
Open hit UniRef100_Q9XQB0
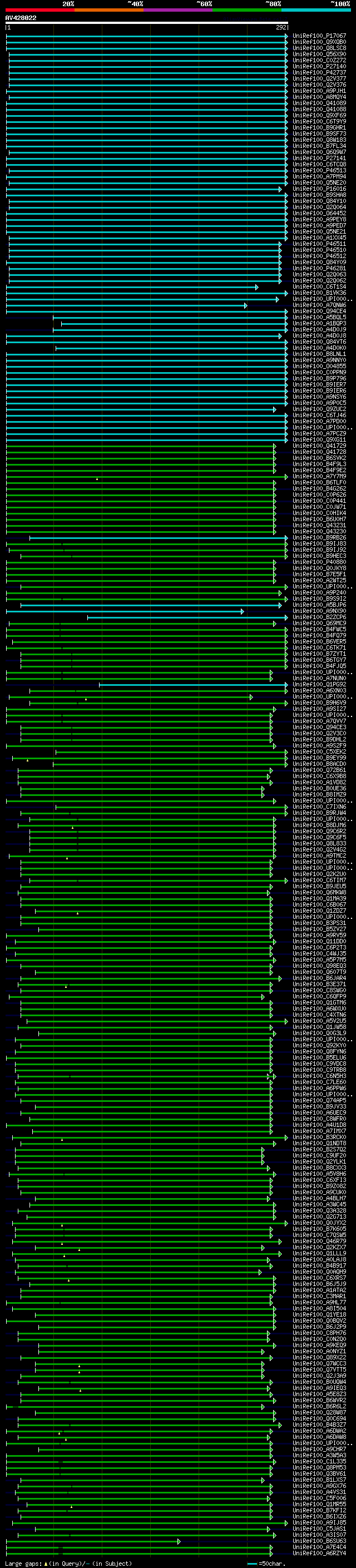coord(319,42)
